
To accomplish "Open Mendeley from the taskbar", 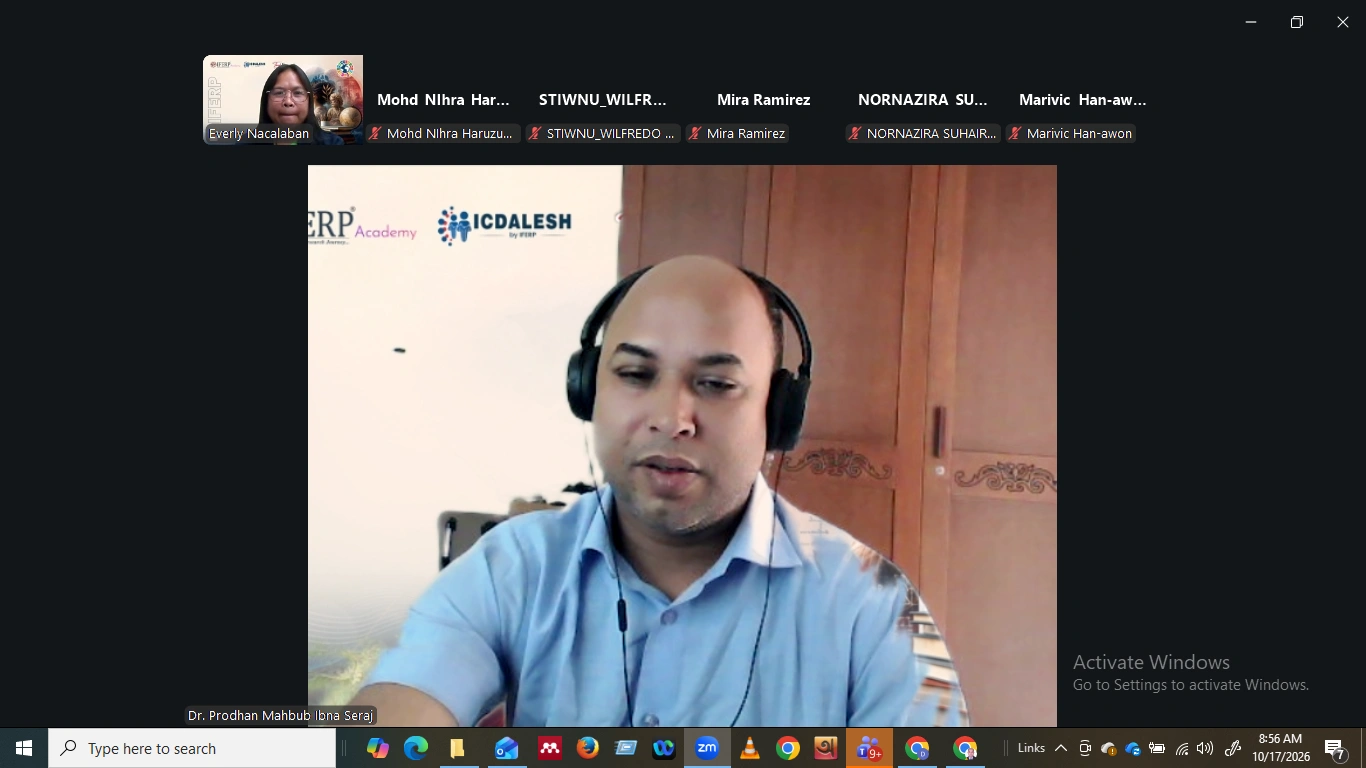I will click(549, 748).
